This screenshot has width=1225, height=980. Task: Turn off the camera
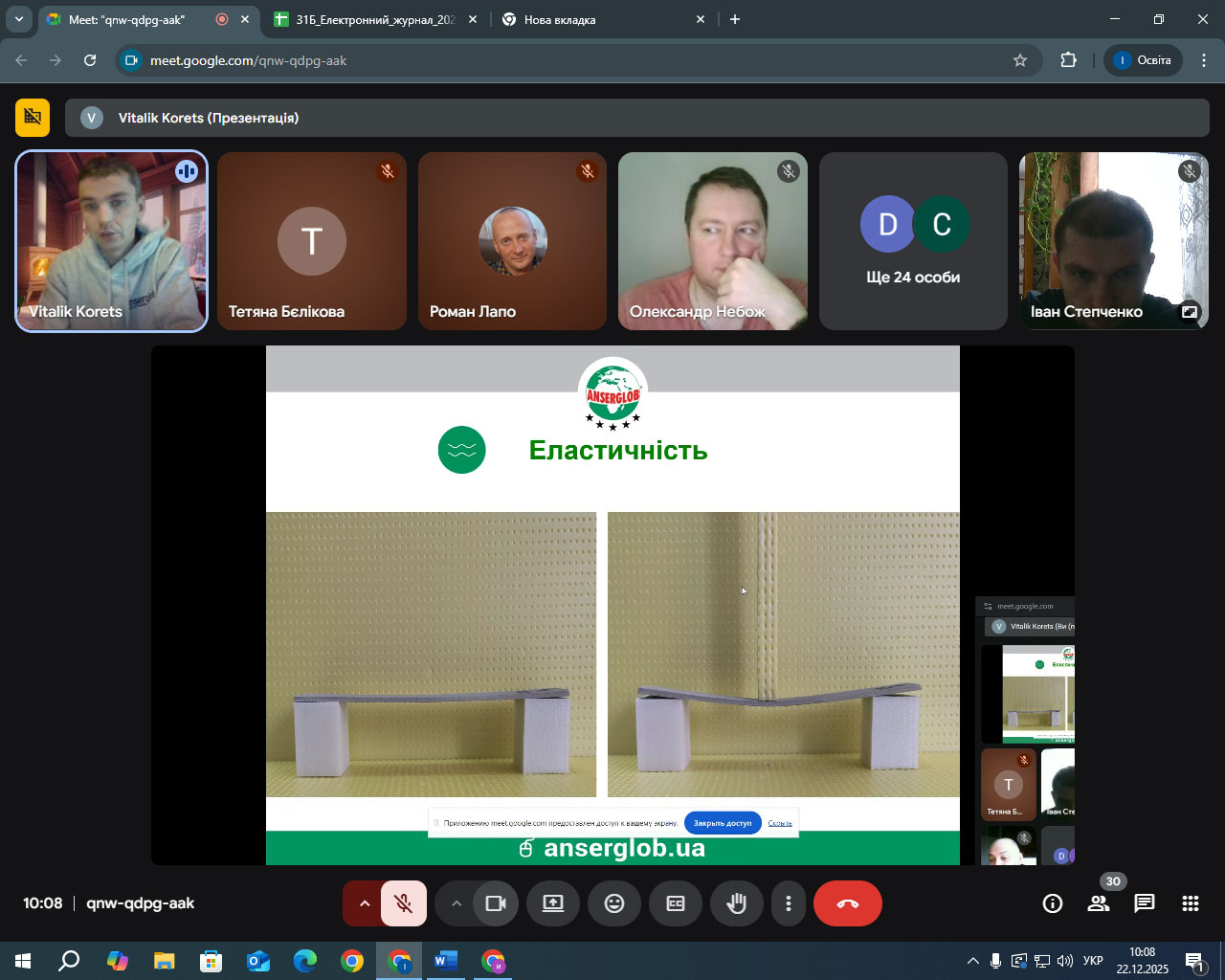click(496, 903)
